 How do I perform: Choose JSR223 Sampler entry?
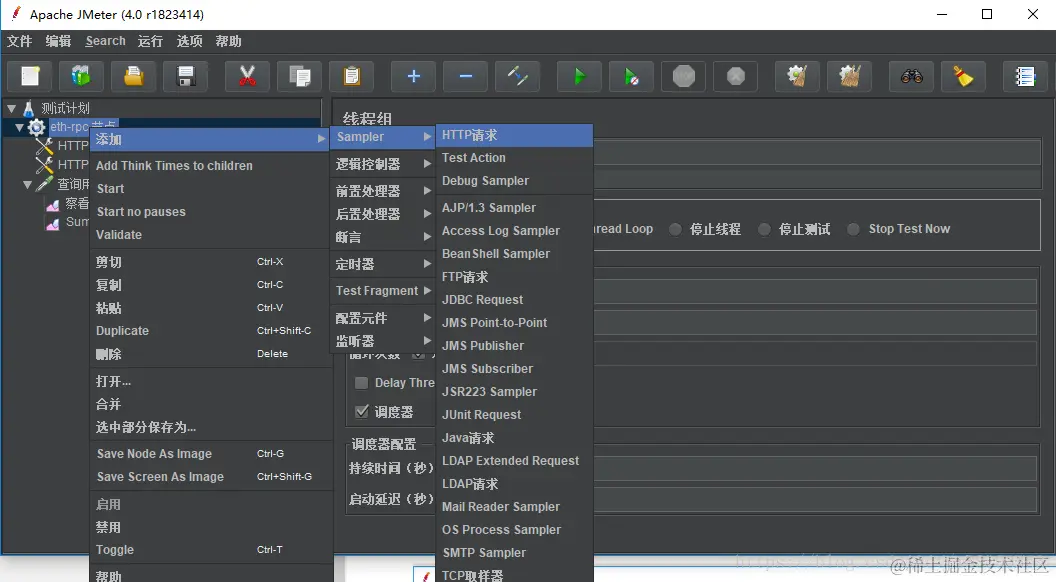pos(515,391)
